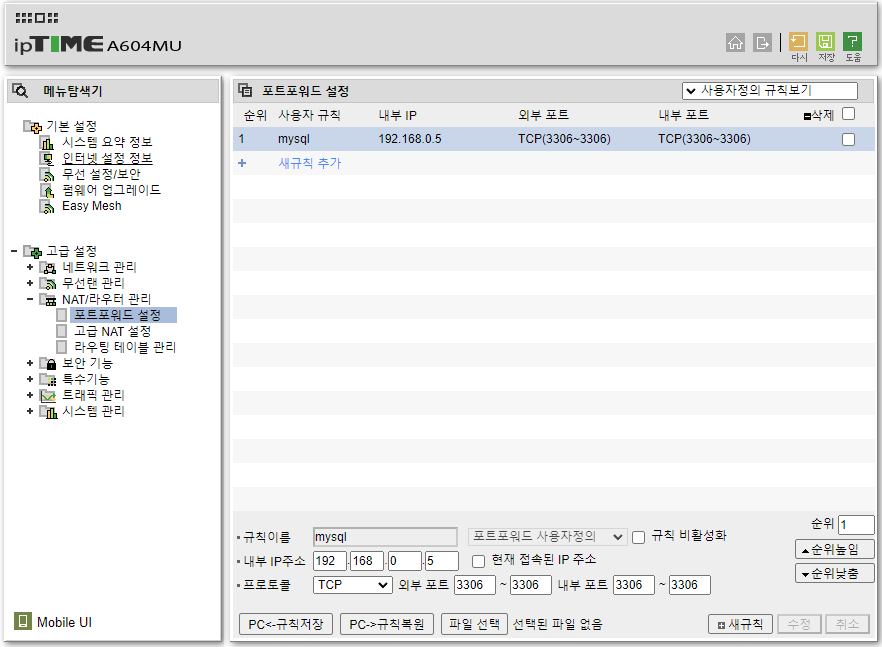Collapse the 고급 설정 tree node
Viewport: 882px width, 647px height.
(14, 251)
